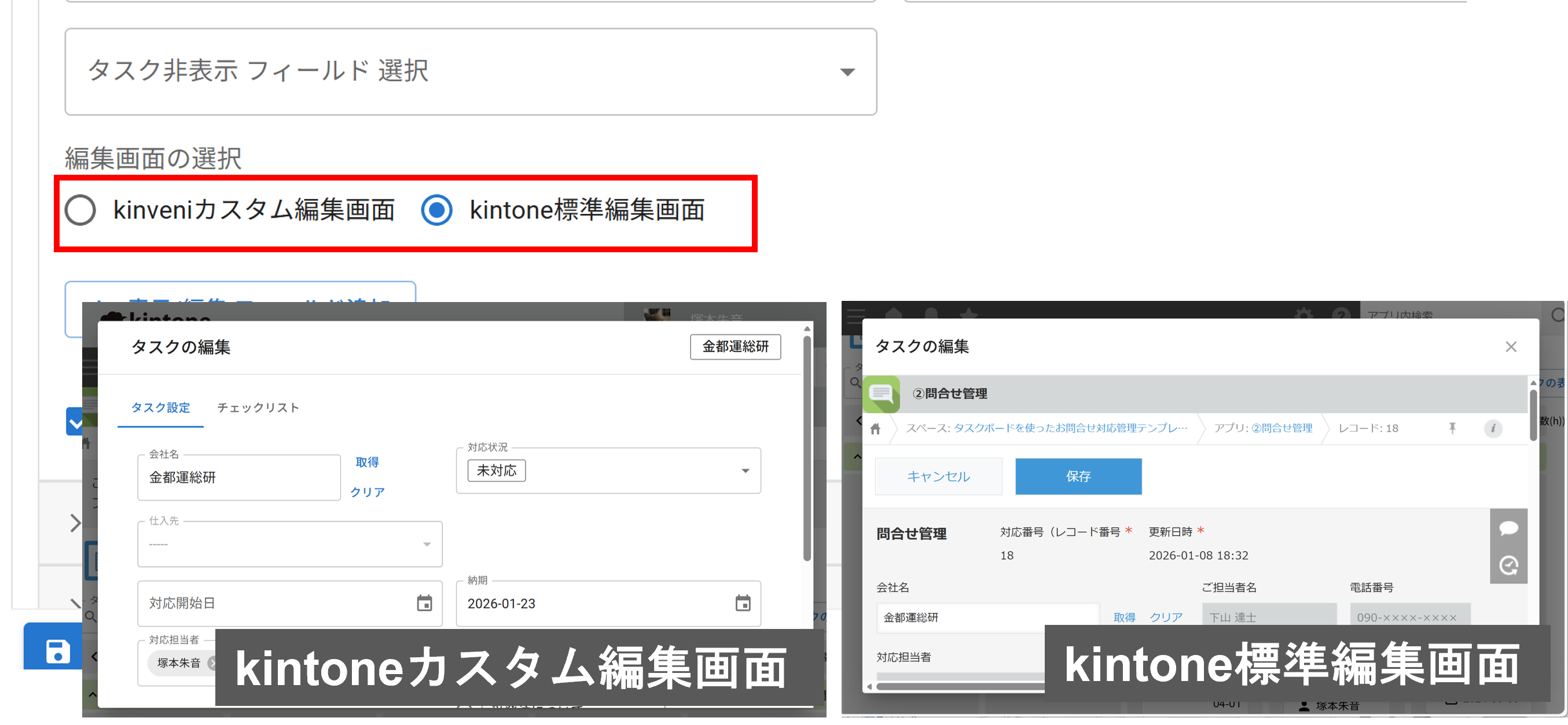This screenshot has width=1568, height=725.
Task: Open the タスク非表示 フィールド 選択 dropdown
Action: 849,72
